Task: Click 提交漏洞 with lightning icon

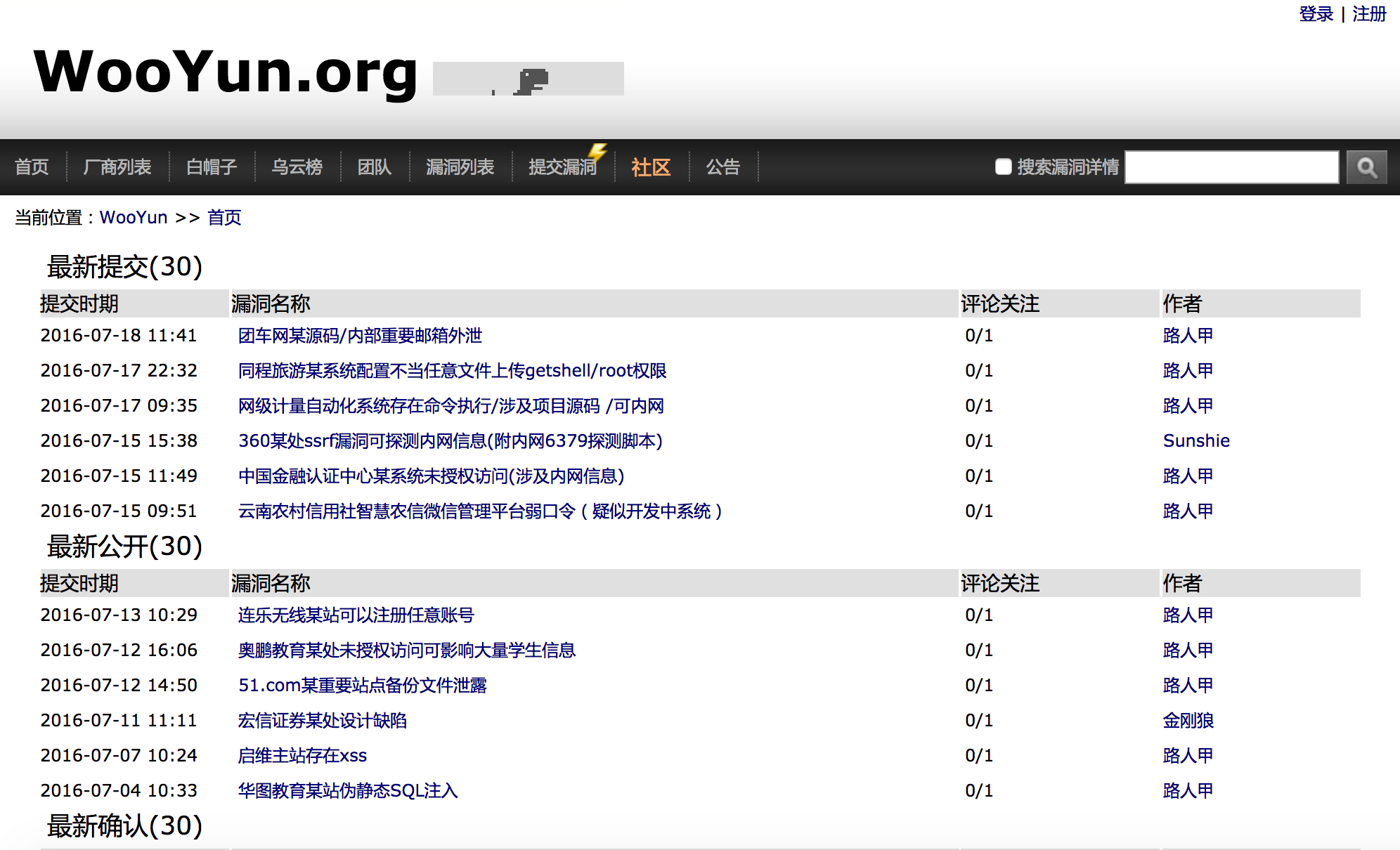Action: (563, 167)
